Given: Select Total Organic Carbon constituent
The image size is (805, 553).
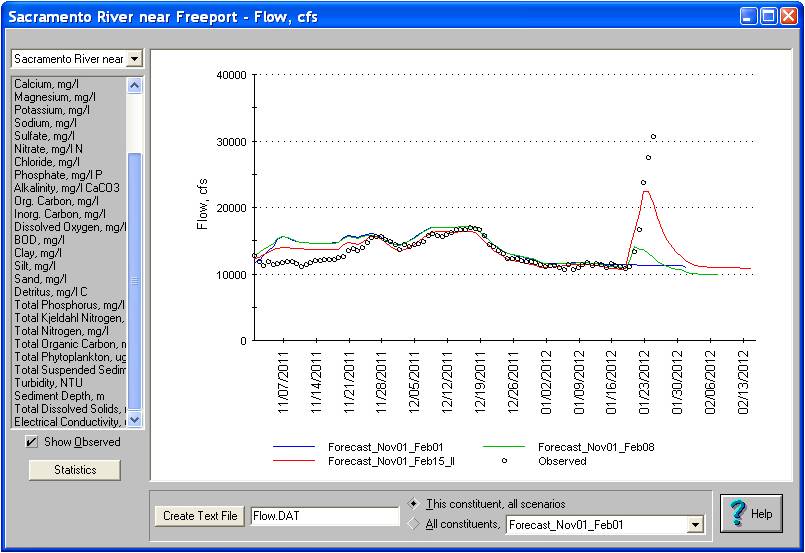Looking at the screenshot, I should coord(70,344).
